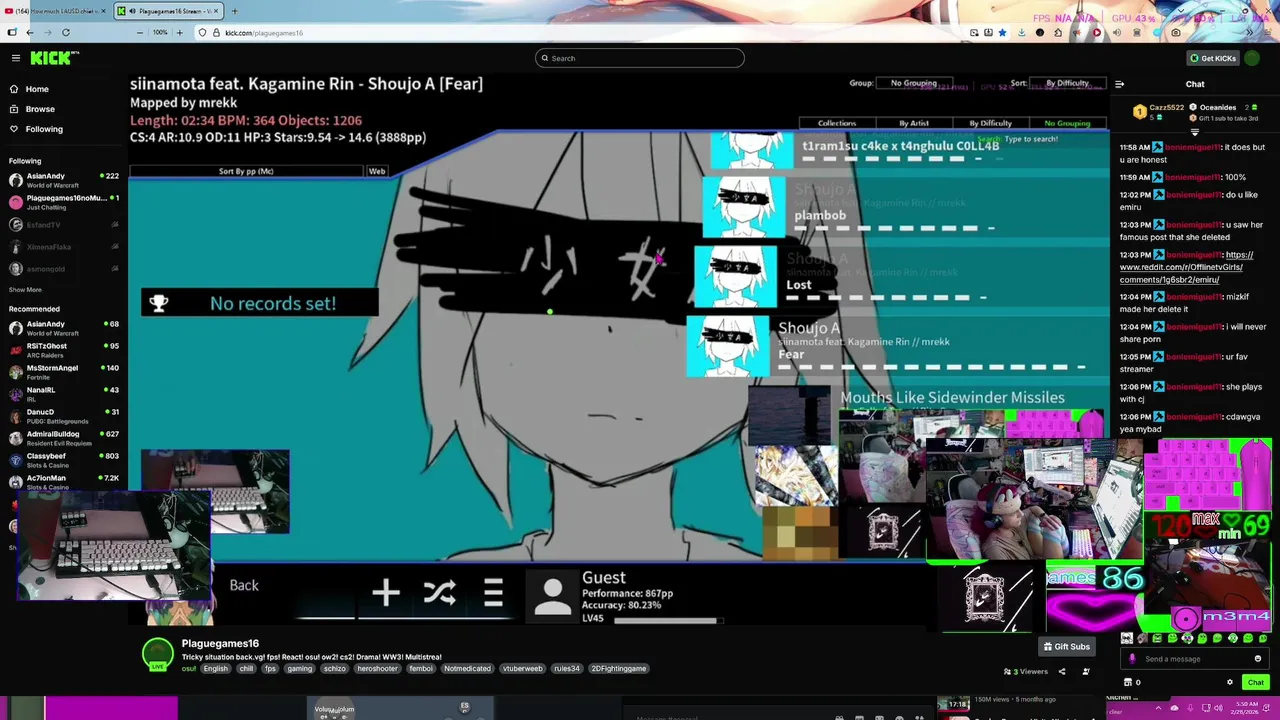1280x720 pixels.
Task: Collapse the chat panel icon
Action: (1119, 84)
